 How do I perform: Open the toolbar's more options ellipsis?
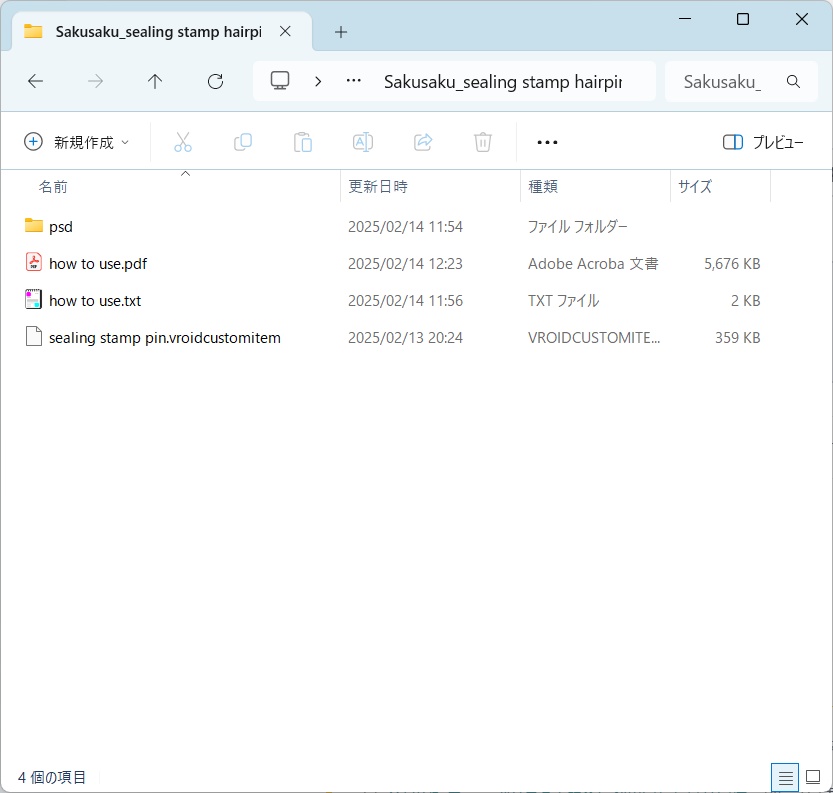pyautogui.click(x=547, y=142)
